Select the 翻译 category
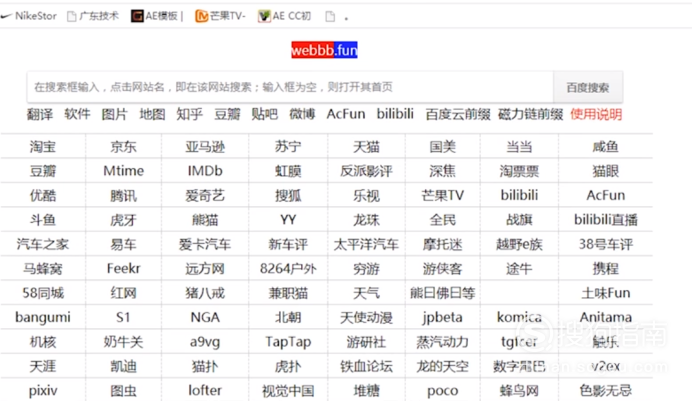Viewport: 692px width, 401px height. pyautogui.click(x=40, y=115)
